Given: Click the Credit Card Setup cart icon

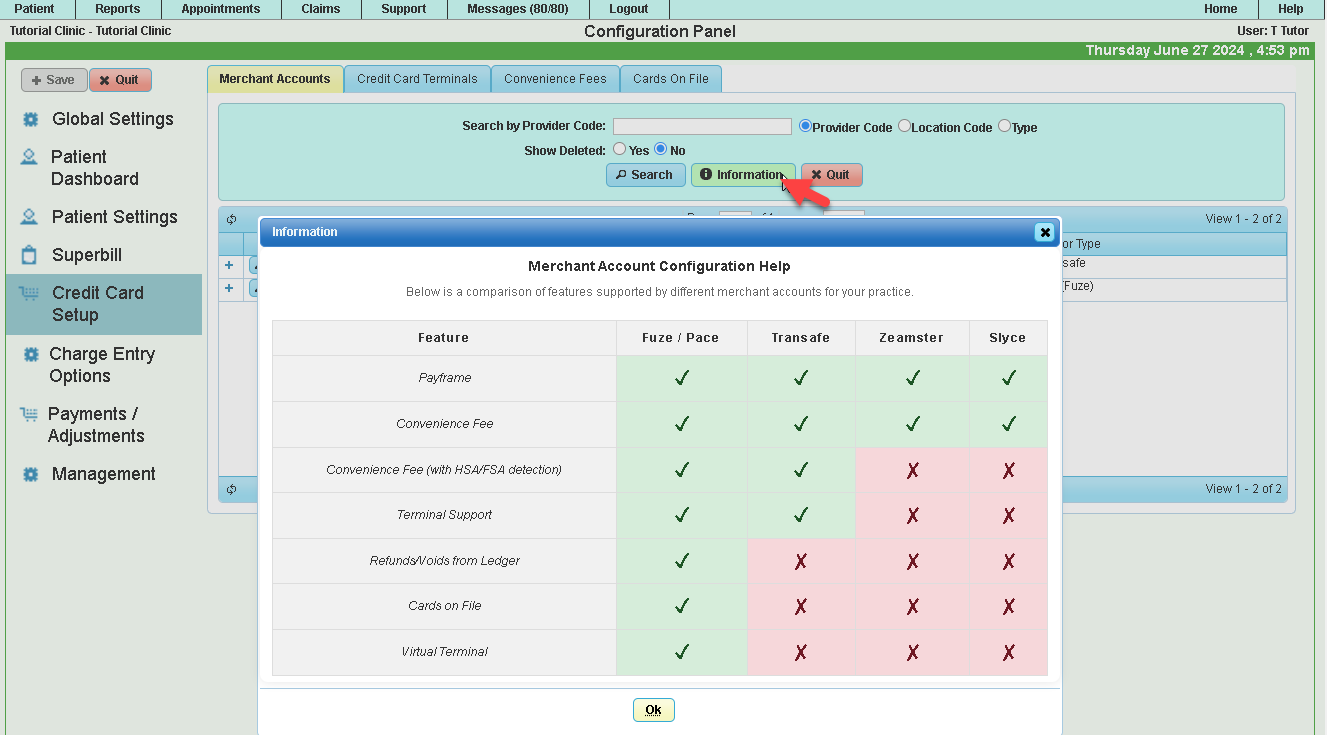Looking at the screenshot, I should (29, 294).
